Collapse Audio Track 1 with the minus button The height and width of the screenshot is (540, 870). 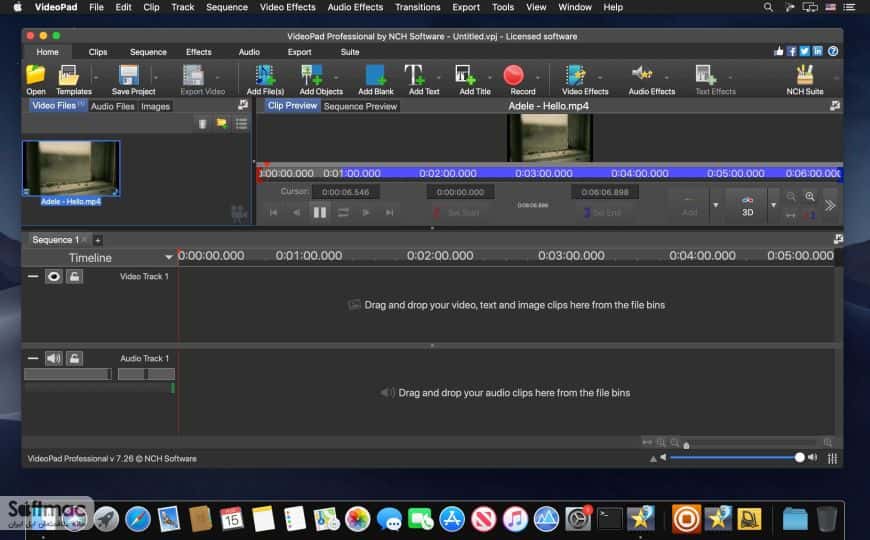pyautogui.click(x=33, y=359)
